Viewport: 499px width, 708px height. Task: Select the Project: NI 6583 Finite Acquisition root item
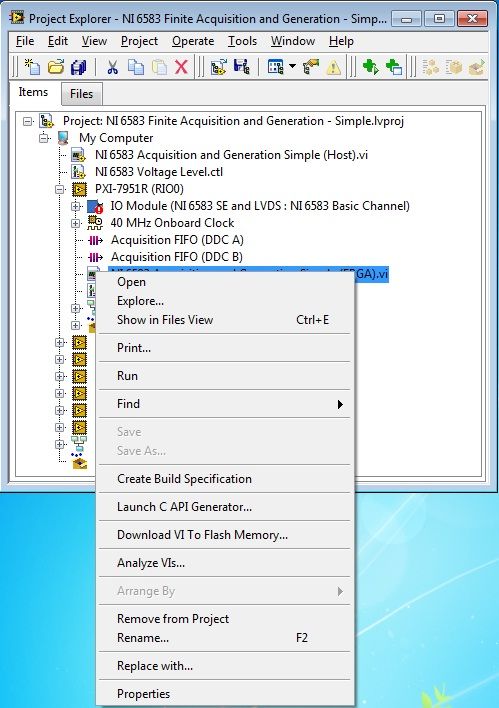tap(233, 121)
